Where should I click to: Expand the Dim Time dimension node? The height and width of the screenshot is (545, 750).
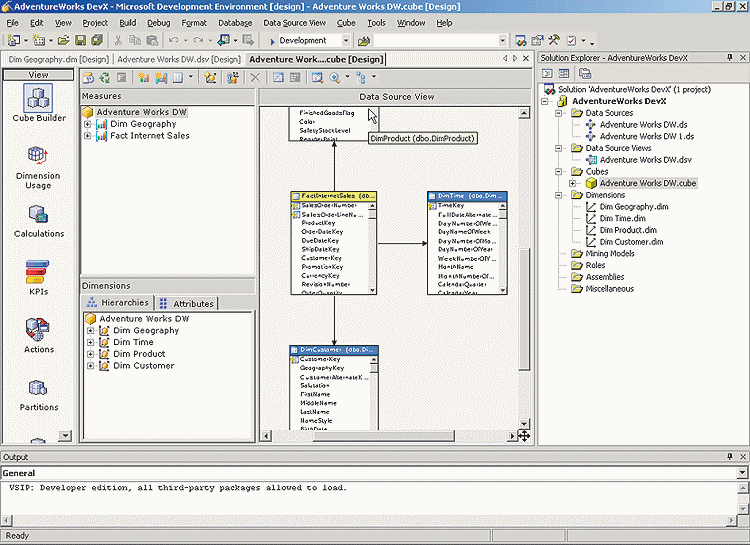click(x=90, y=343)
